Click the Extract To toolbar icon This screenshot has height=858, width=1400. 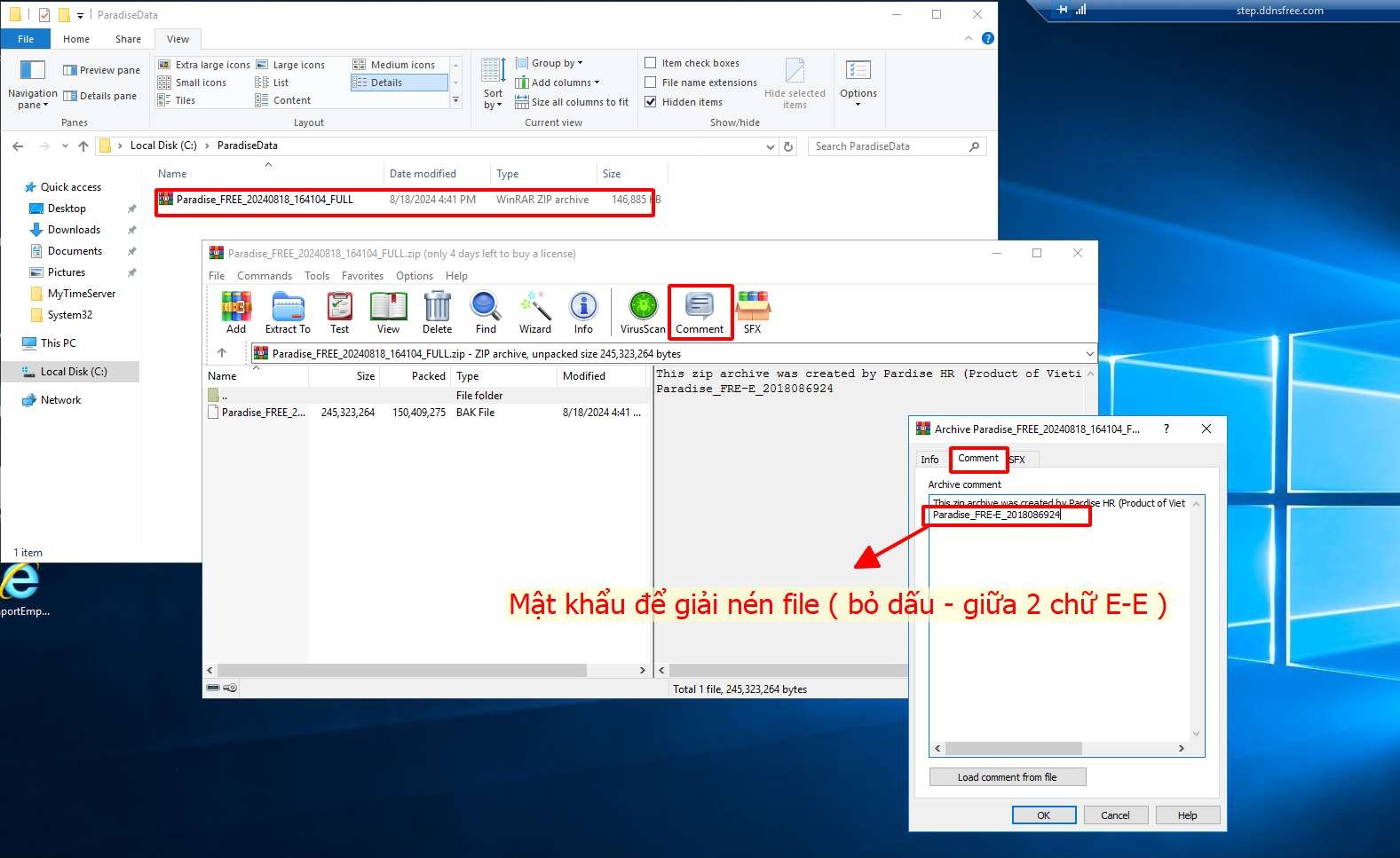[288, 312]
